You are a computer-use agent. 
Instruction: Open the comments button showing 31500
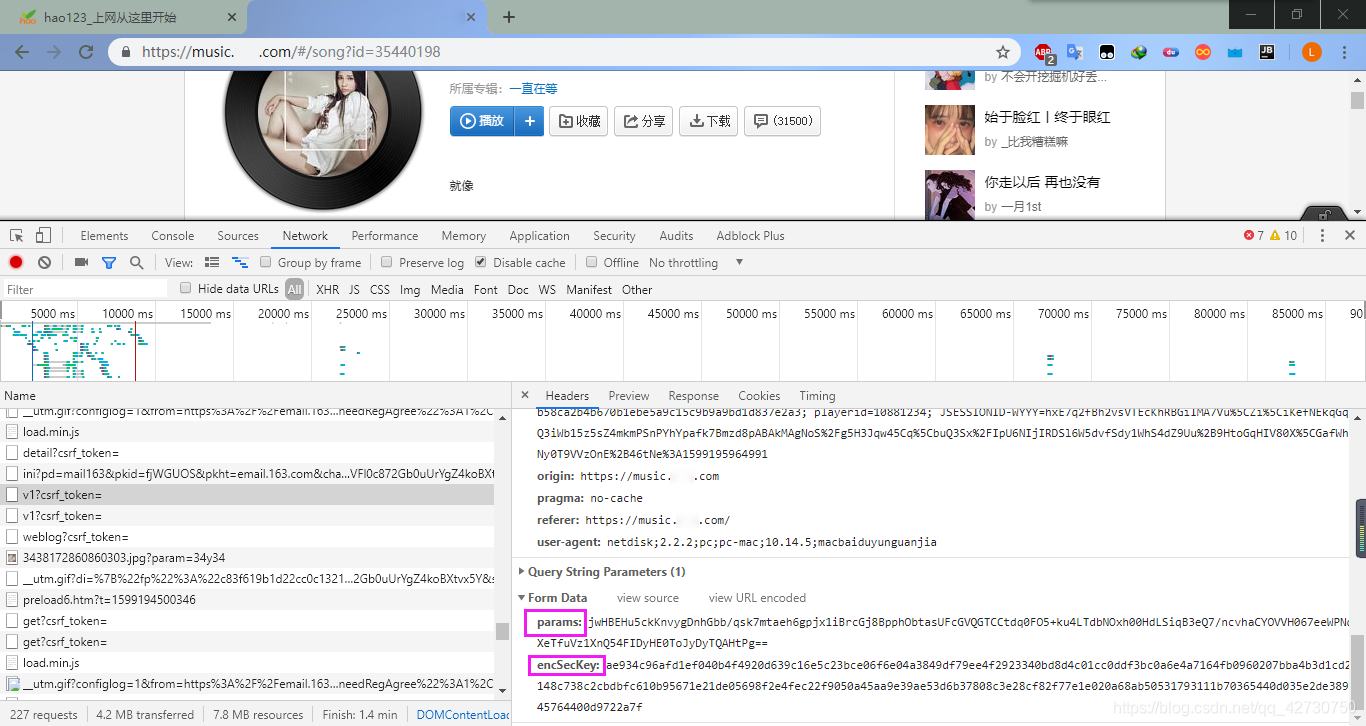click(x=783, y=121)
